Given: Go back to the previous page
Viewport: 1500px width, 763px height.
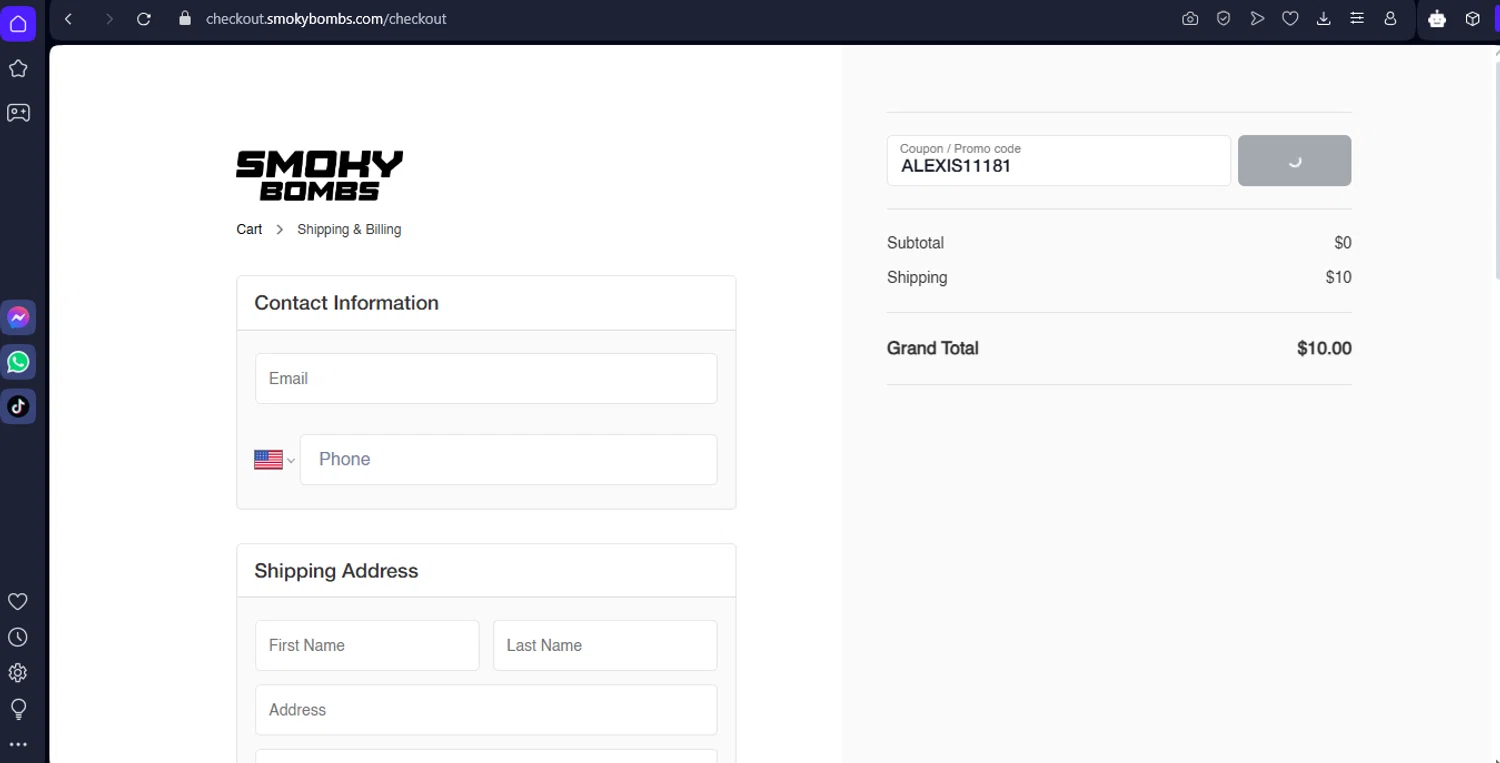Looking at the screenshot, I should click(x=68, y=19).
